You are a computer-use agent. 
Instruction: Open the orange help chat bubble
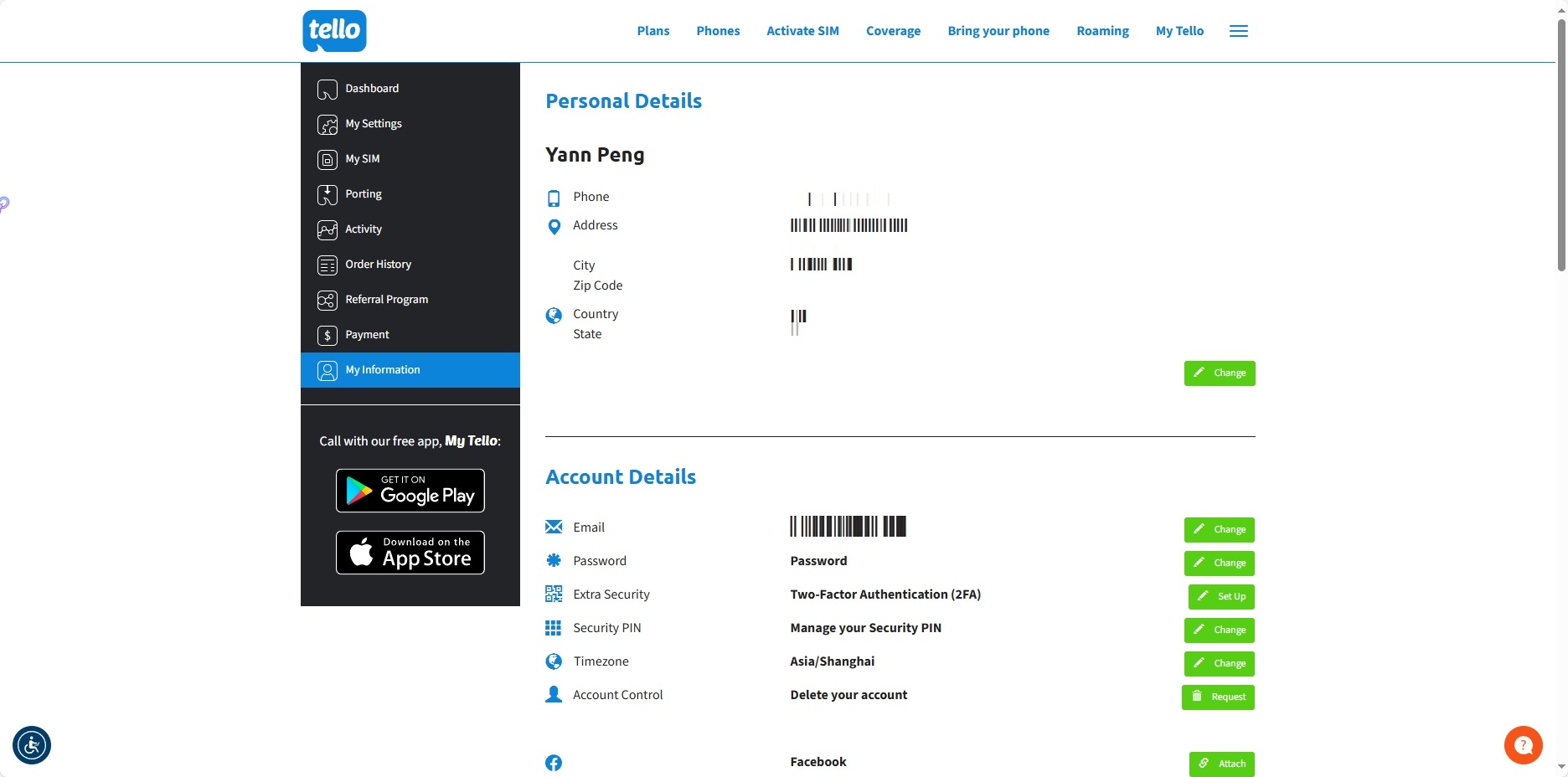(x=1524, y=745)
